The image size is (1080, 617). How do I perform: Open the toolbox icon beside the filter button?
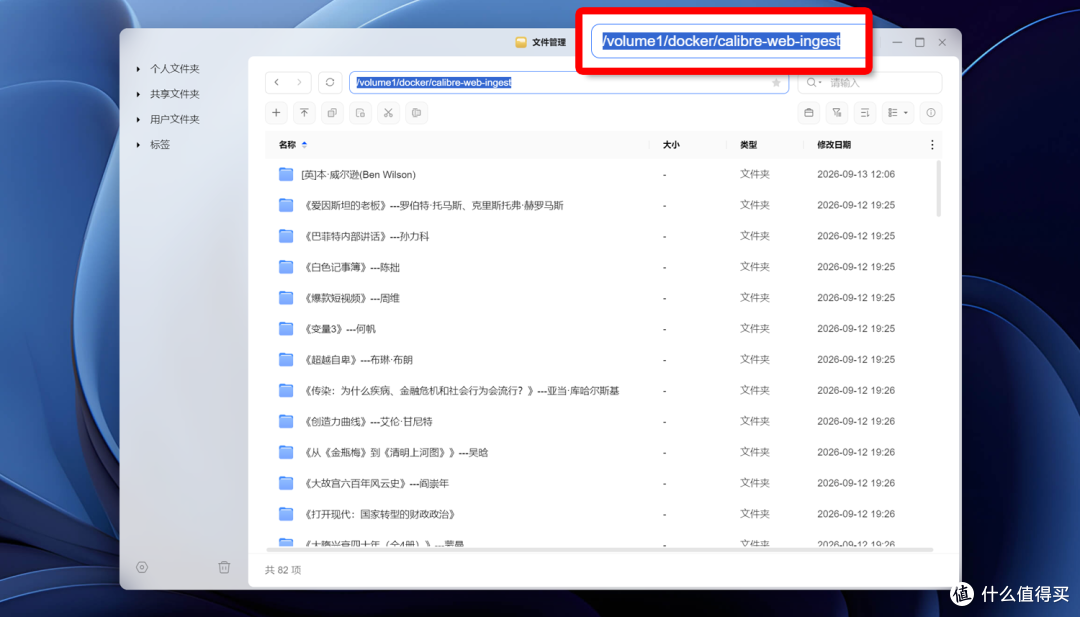click(x=809, y=113)
